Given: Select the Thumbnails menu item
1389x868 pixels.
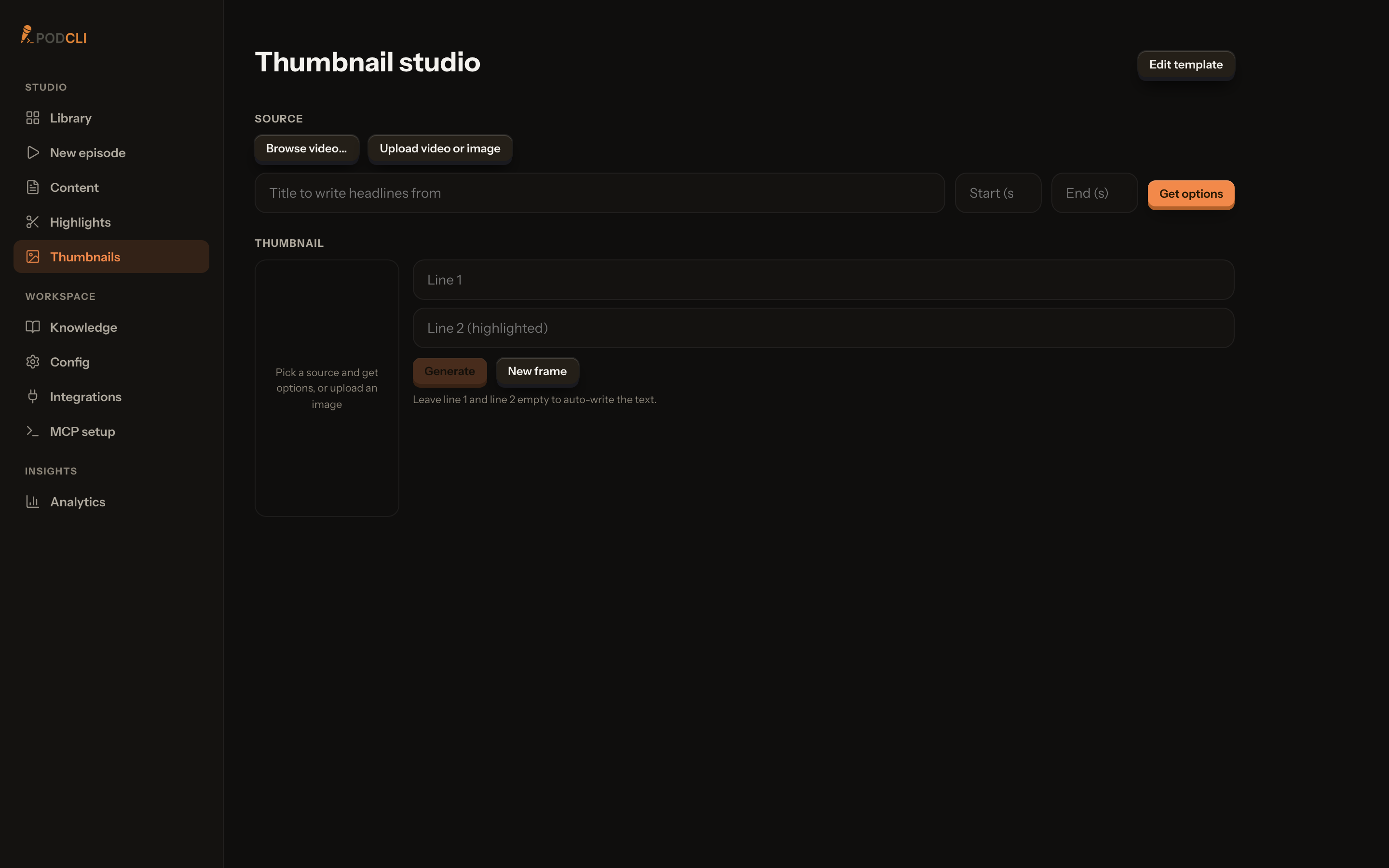Looking at the screenshot, I should 111,257.
